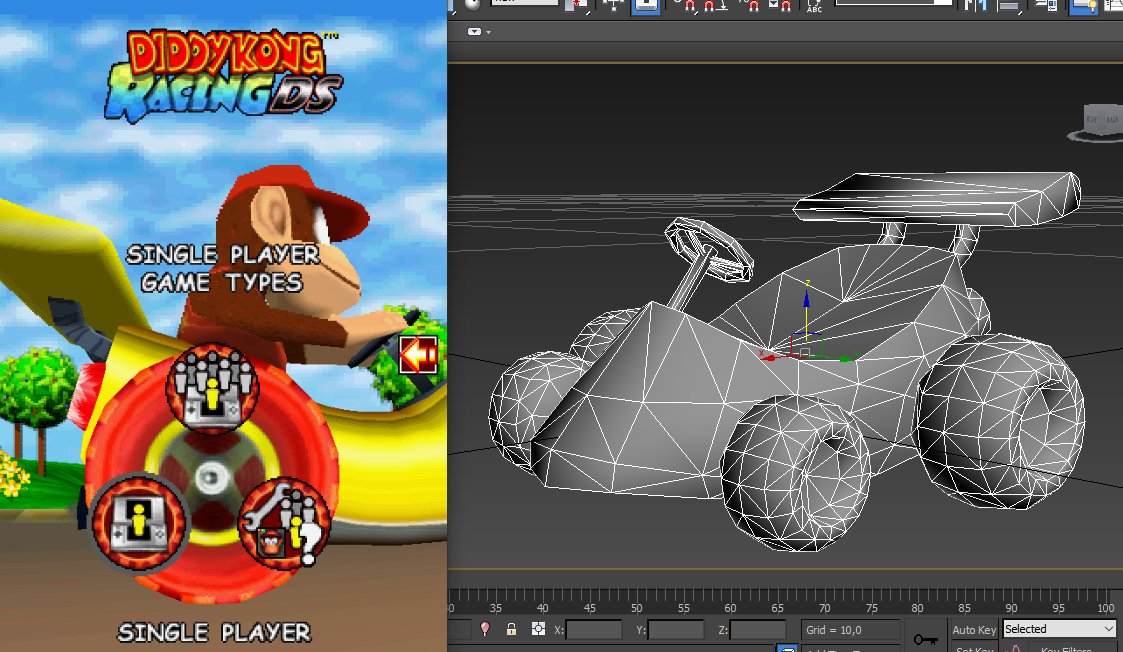Click the Named Selection Sets field
1123x652 pixels.
[x=894, y=3]
